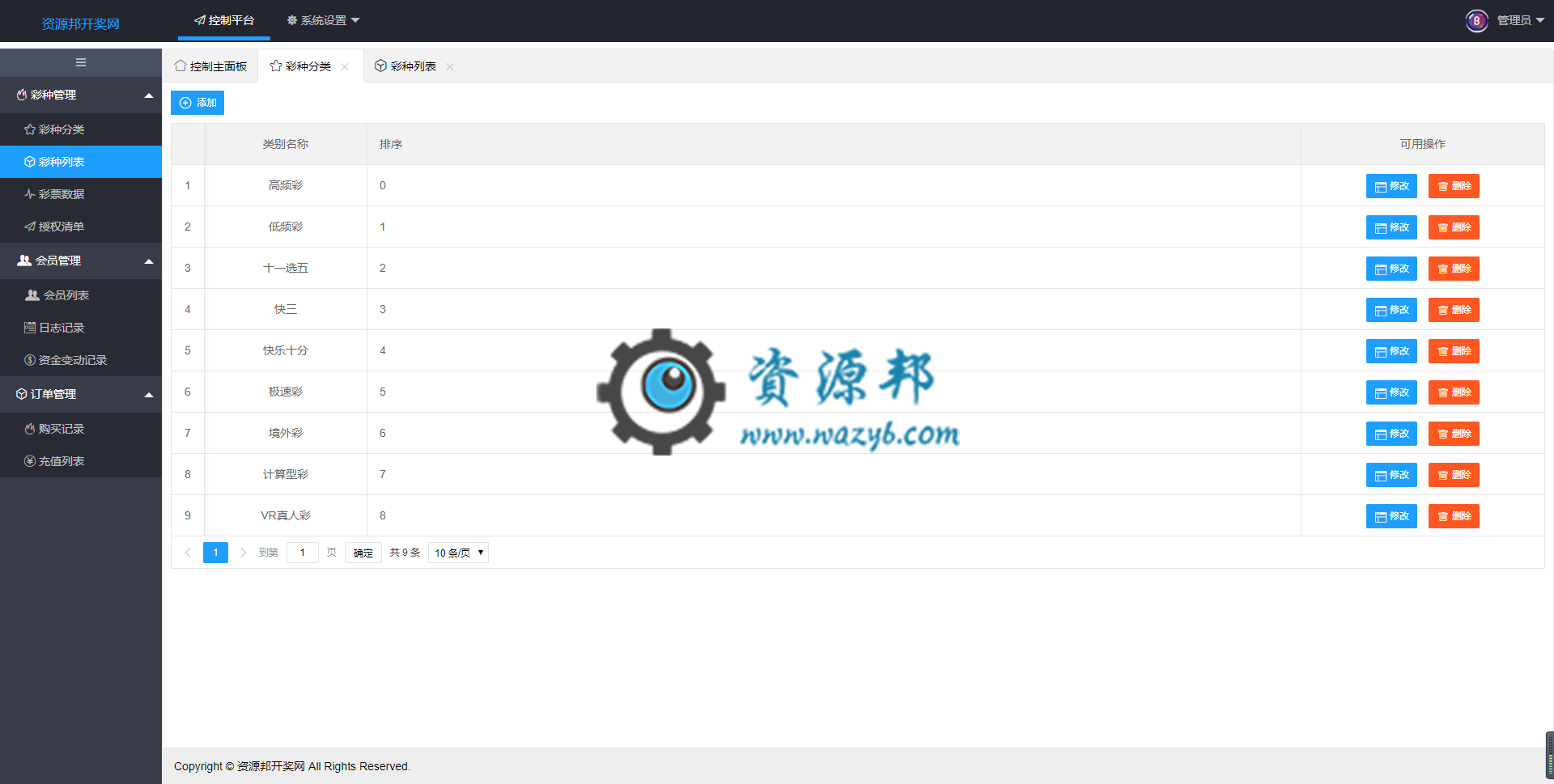The height and width of the screenshot is (784, 1554).
Task: Click the admin avatar icon
Action: [1477, 20]
